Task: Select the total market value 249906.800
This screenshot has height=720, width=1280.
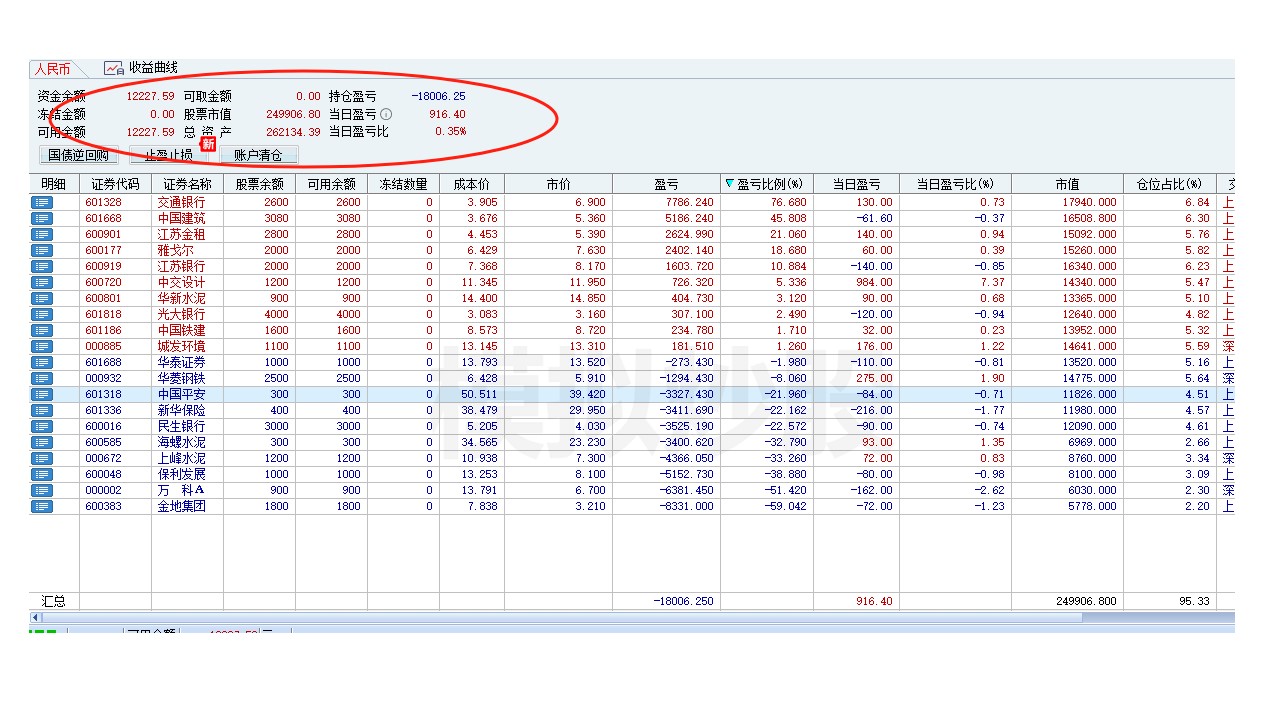Action: pyautogui.click(x=1085, y=601)
